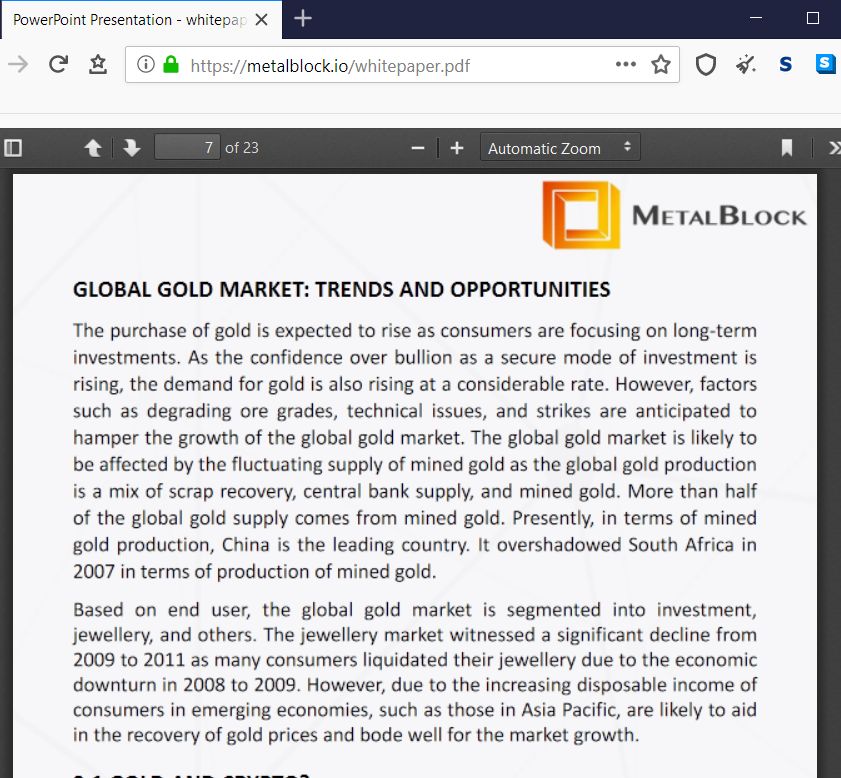Image resolution: width=841 pixels, height=778 pixels.
Task: Click the page number field showing 7
Action: 187,147
